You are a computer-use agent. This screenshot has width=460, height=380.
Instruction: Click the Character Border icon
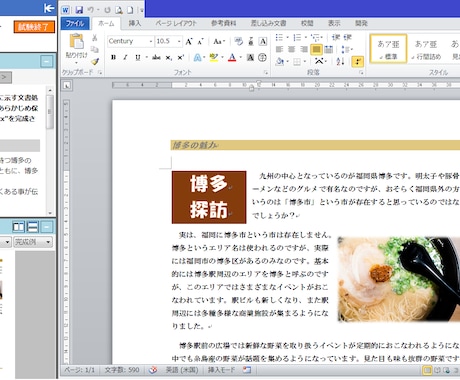pos(263,41)
